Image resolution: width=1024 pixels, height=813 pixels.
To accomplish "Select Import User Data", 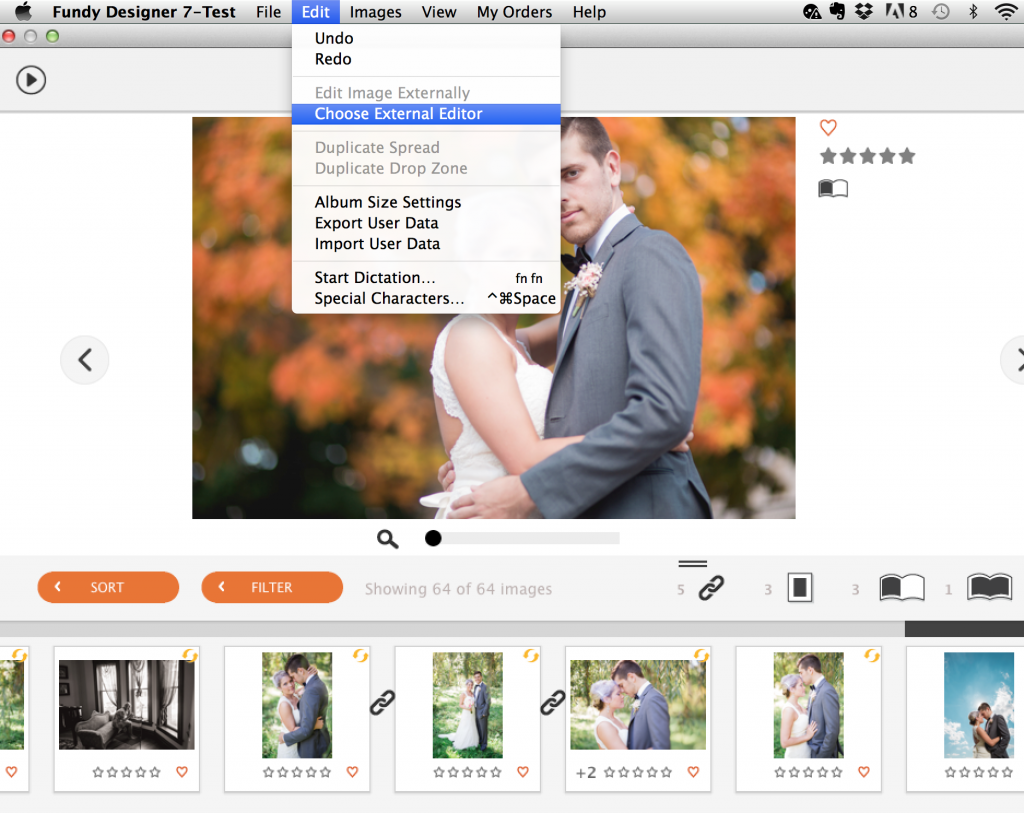I will 426,244.
